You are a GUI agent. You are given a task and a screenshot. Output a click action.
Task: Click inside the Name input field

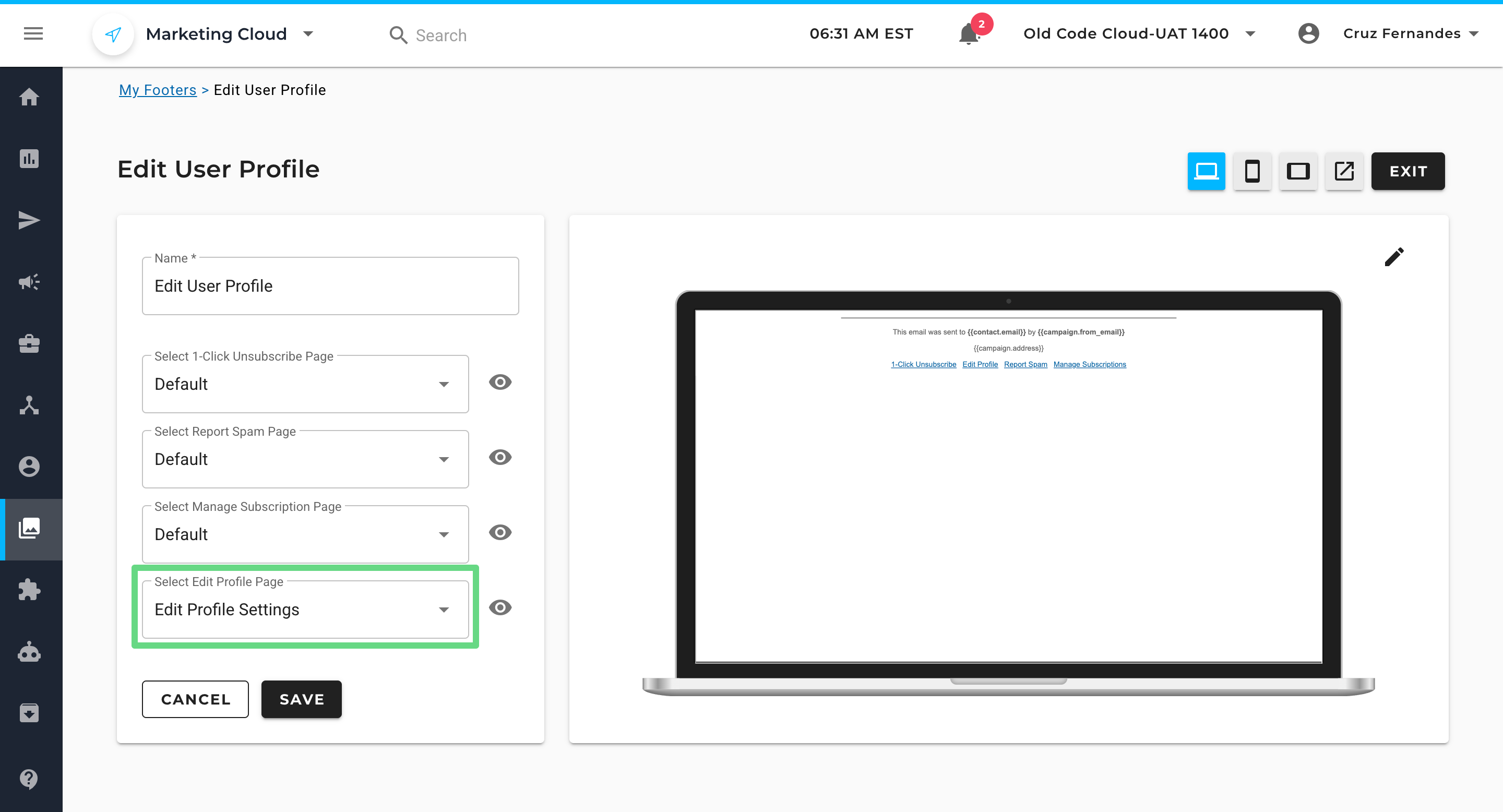[x=330, y=286]
